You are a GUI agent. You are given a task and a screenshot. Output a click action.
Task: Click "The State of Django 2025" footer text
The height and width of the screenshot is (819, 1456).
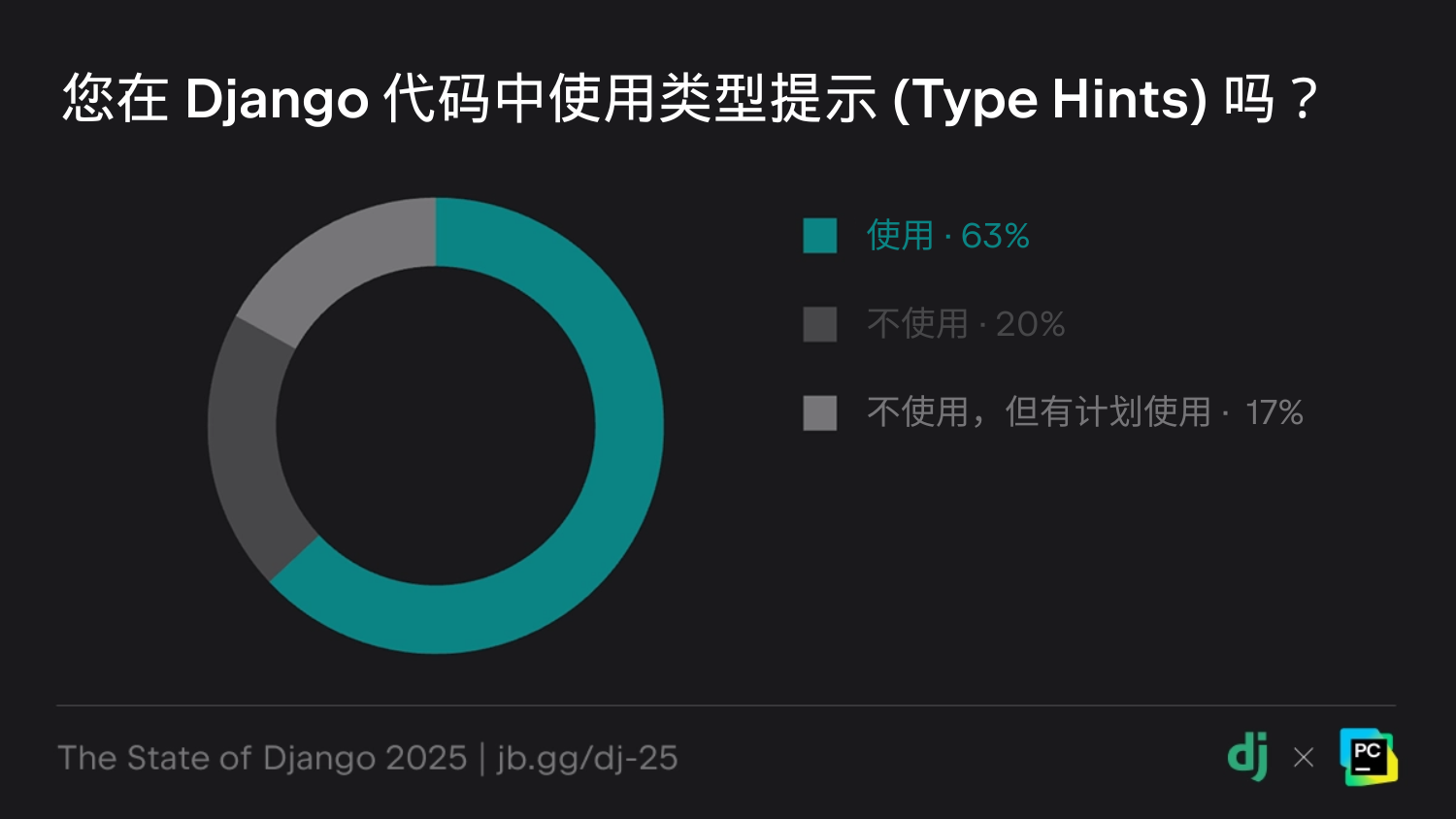click(x=262, y=758)
